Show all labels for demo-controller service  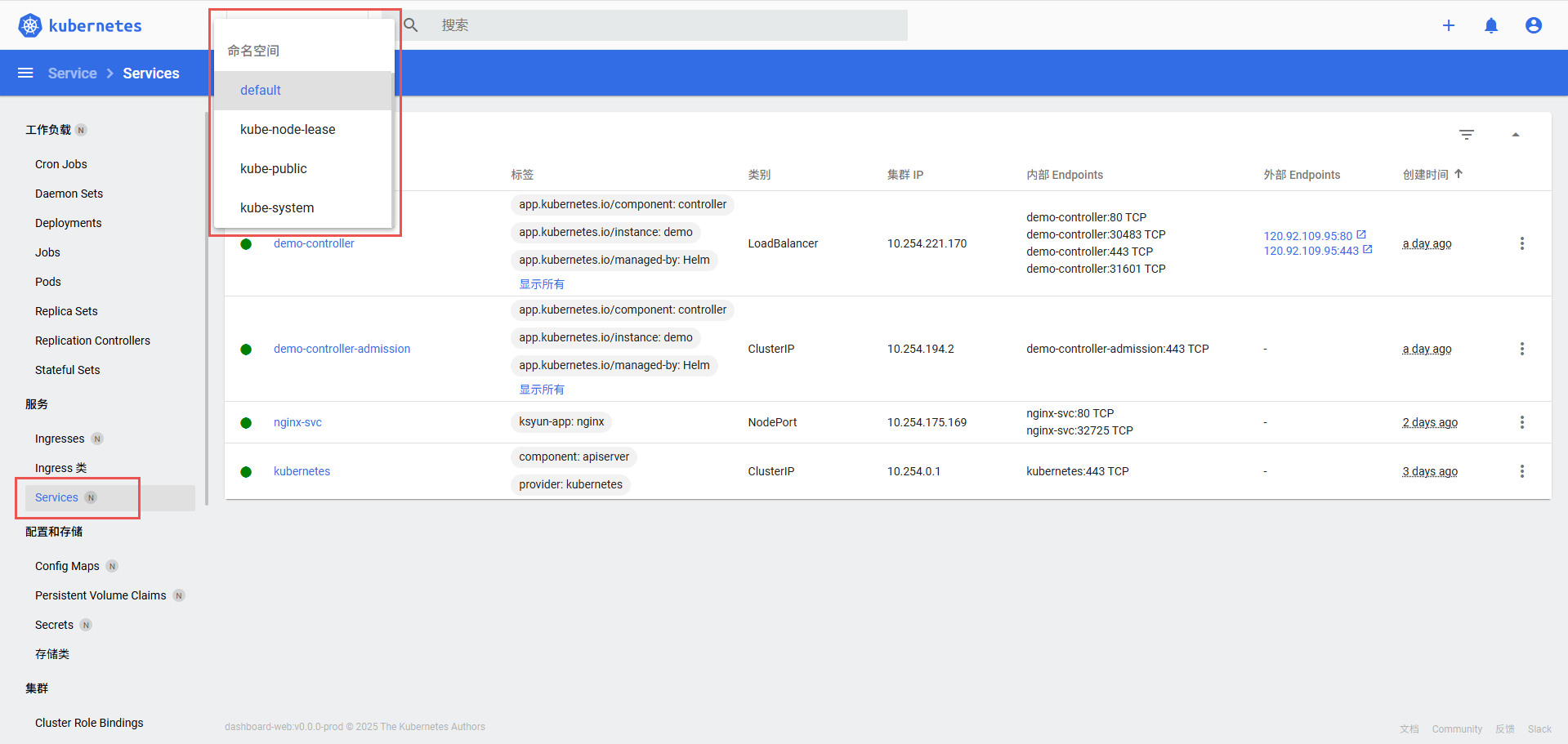(x=542, y=284)
